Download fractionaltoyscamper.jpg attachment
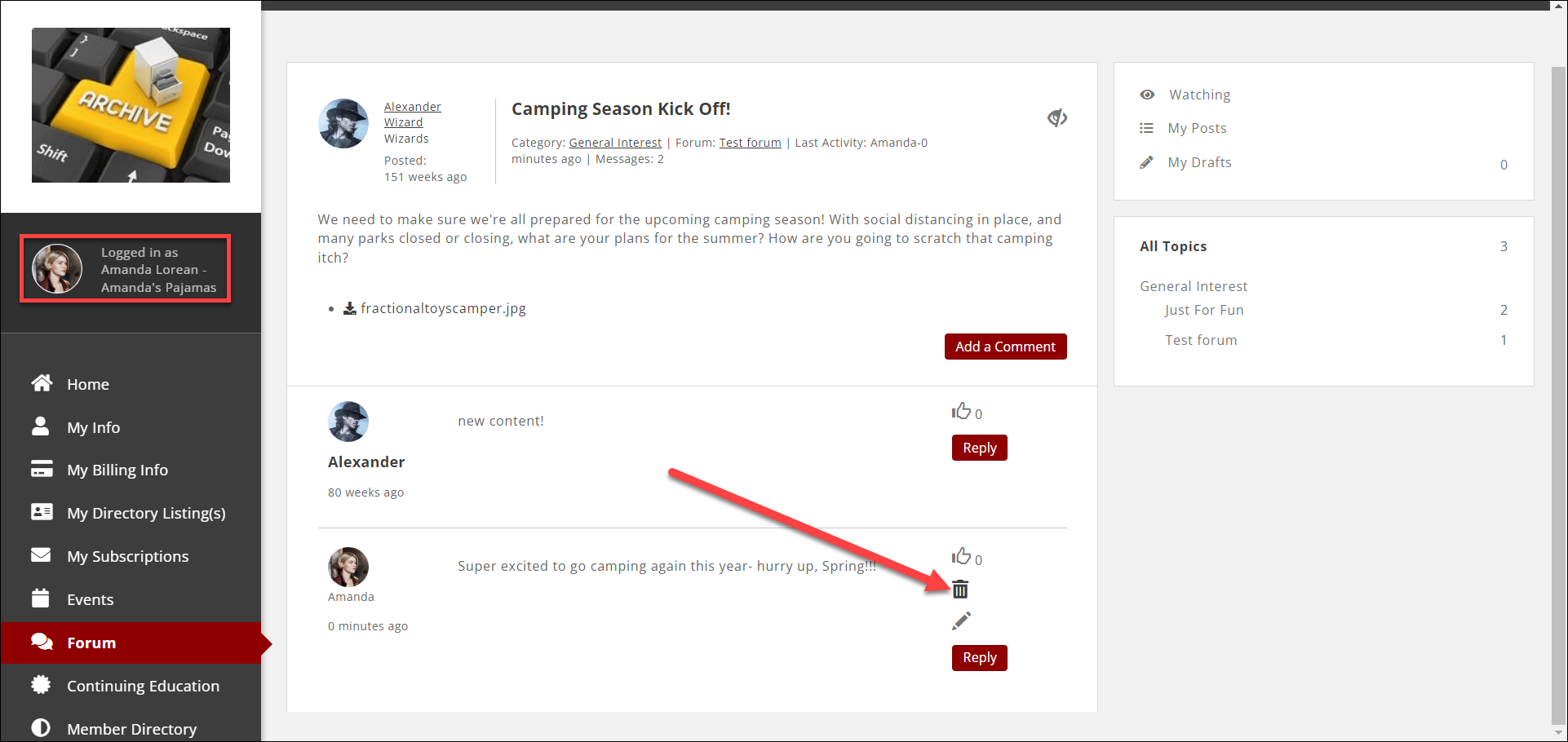Image resolution: width=1568 pixels, height=742 pixels. click(435, 308)
